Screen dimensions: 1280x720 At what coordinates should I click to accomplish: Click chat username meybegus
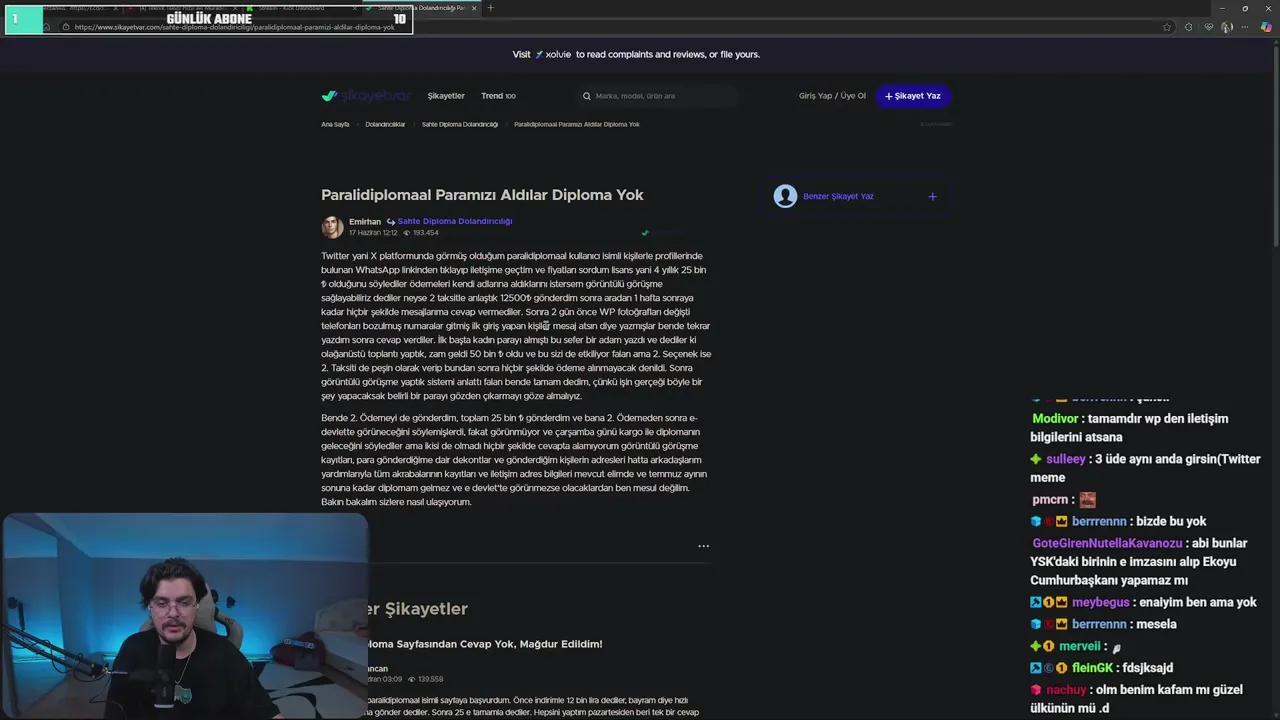1101,603
